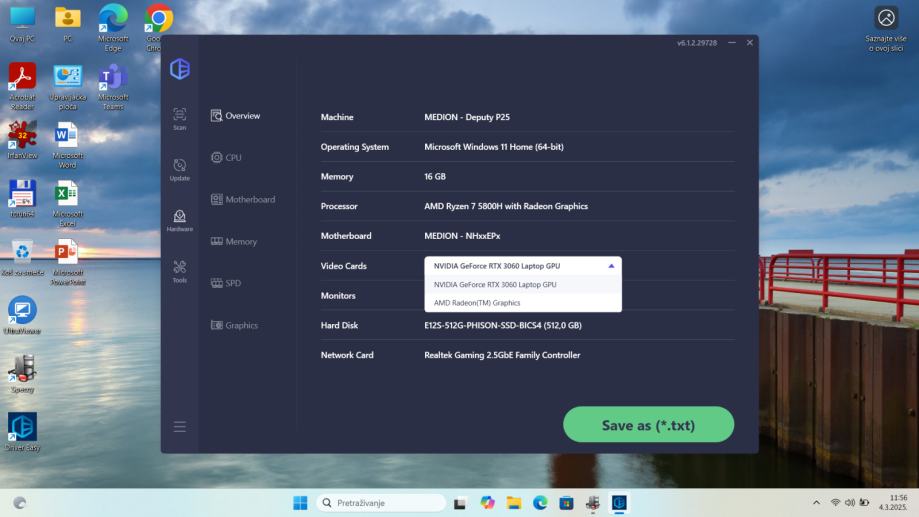Select the Microsoft Windows 11 Home value

[494, 147]
